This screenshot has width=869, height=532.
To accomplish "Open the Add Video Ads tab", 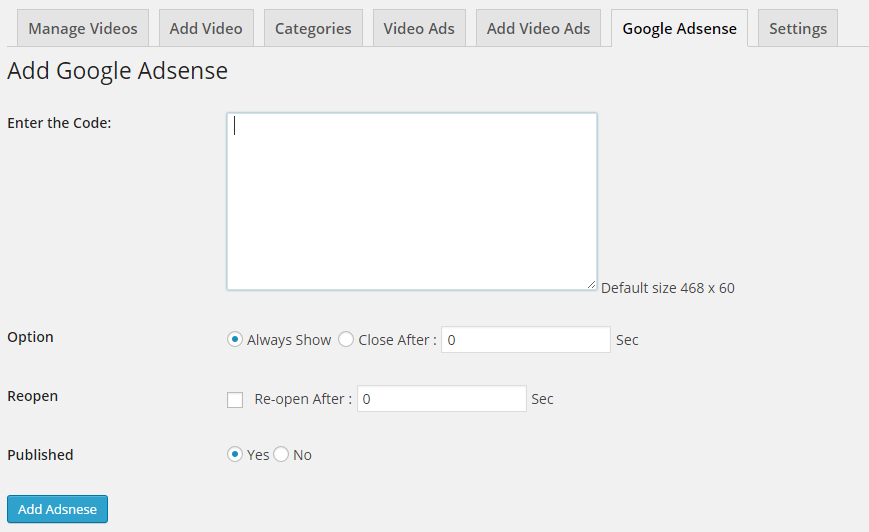I will tap(538, 28).
